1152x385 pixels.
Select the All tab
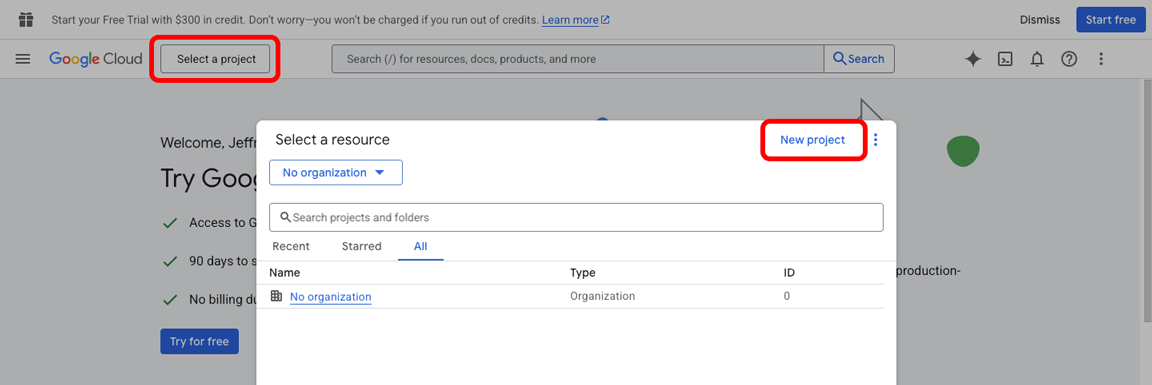tap(420, 246)
